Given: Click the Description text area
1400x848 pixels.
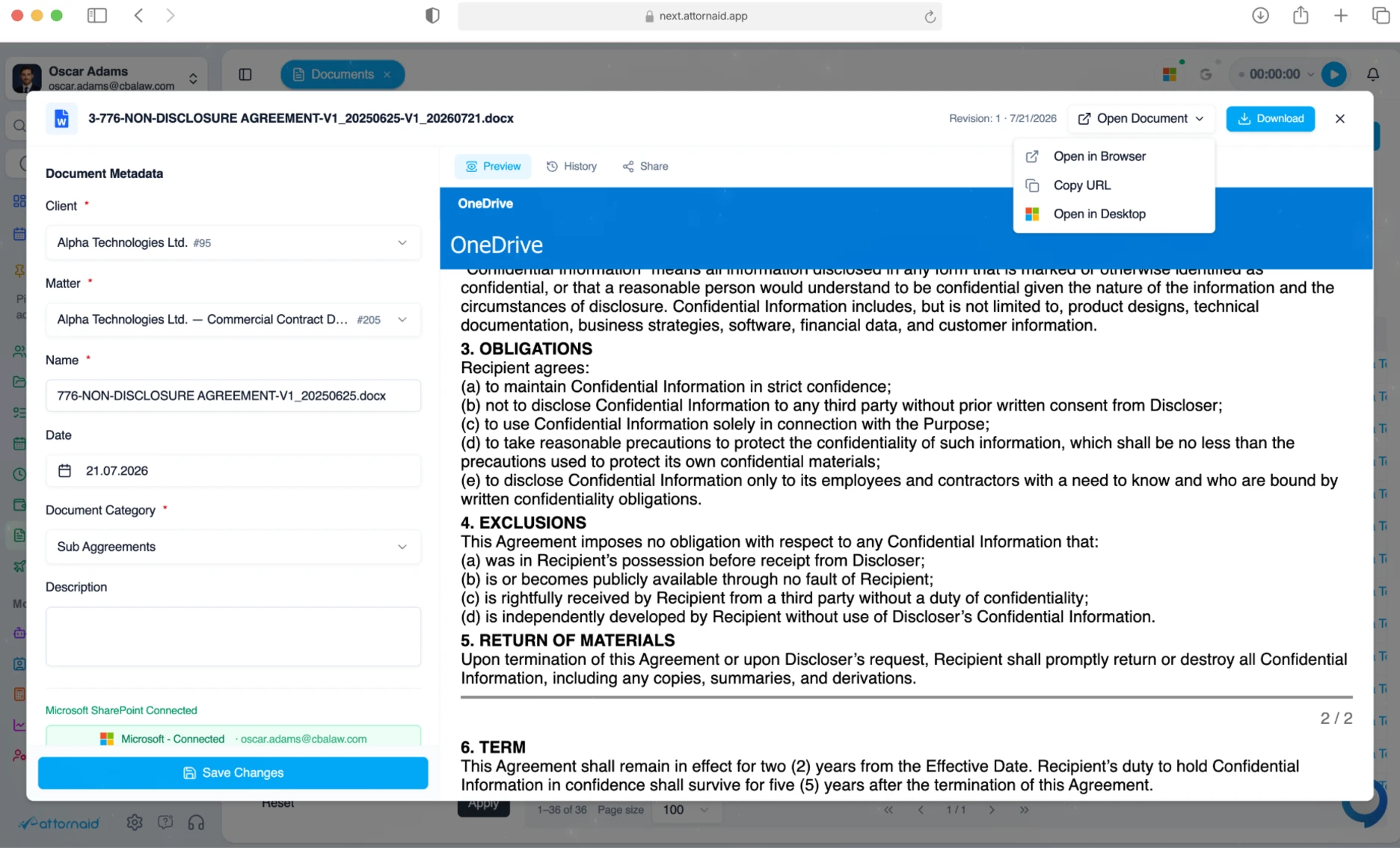Looking at the screenshot, I should 233,636.
